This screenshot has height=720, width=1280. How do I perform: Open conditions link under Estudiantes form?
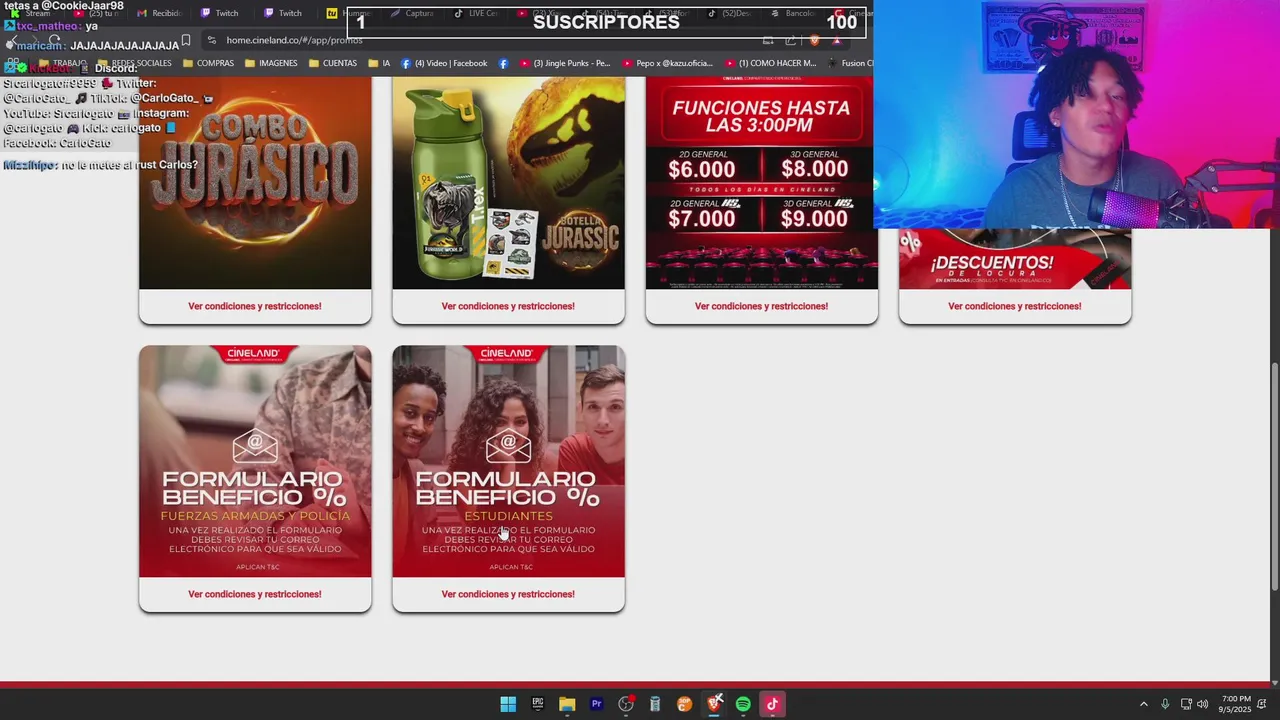(508, 594)
